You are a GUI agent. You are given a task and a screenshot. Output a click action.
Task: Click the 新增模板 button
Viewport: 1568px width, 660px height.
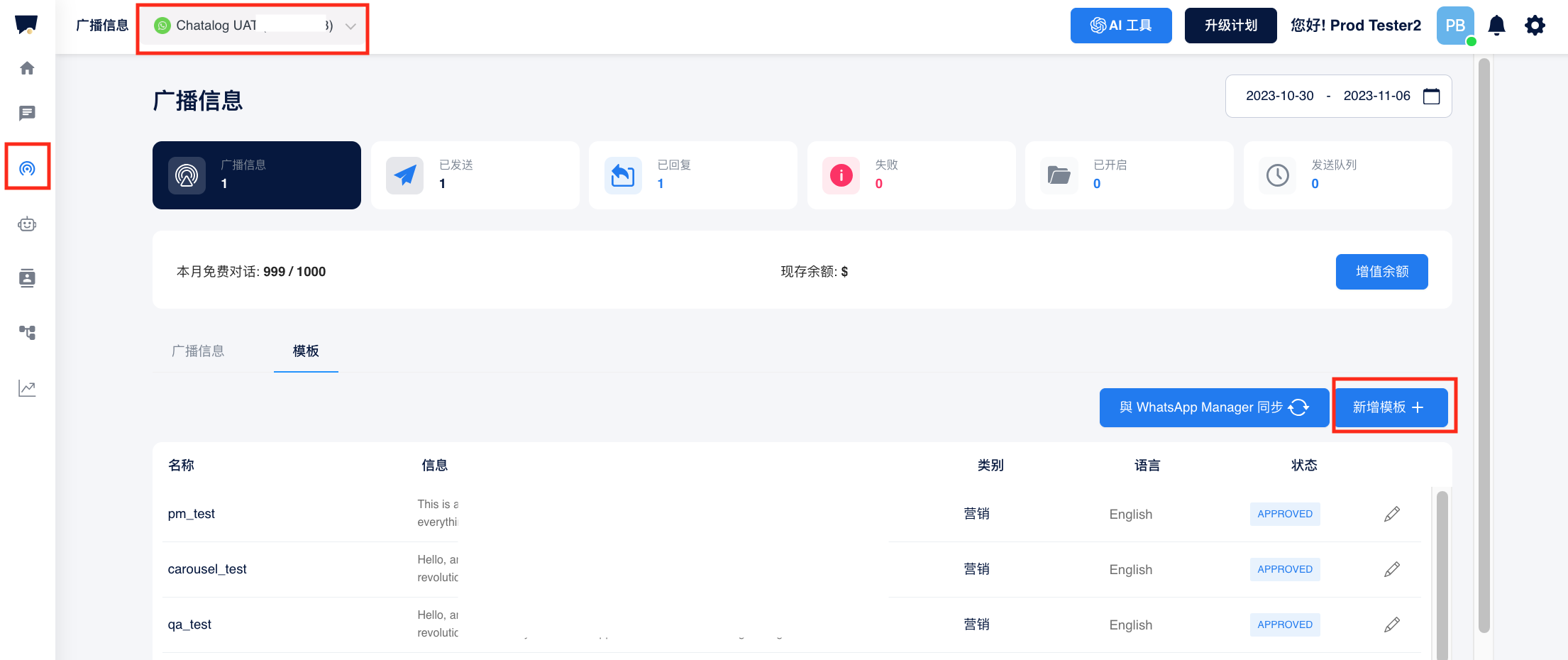1390,407
